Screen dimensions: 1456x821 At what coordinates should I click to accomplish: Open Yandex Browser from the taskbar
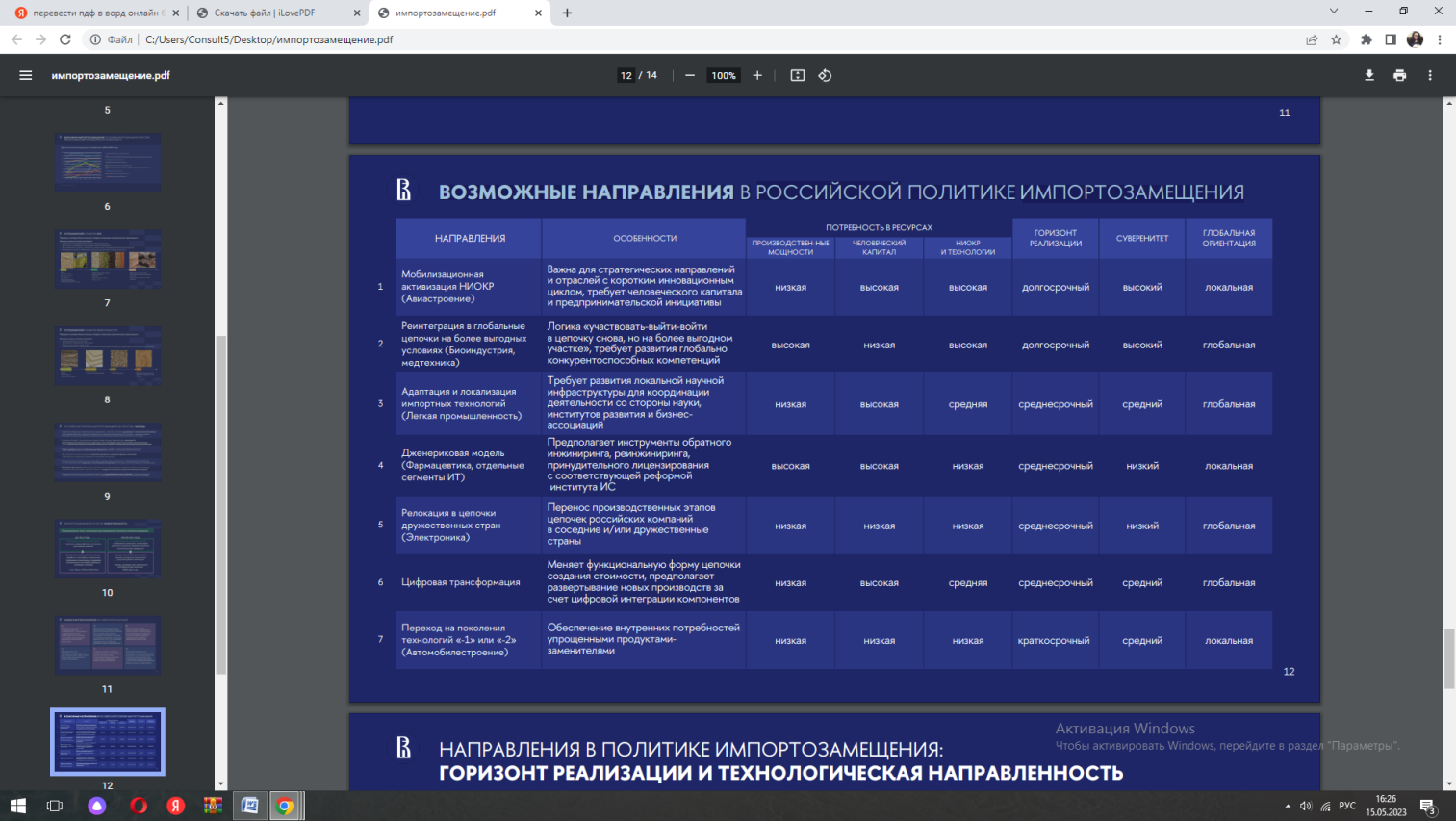tap(175, 806)
